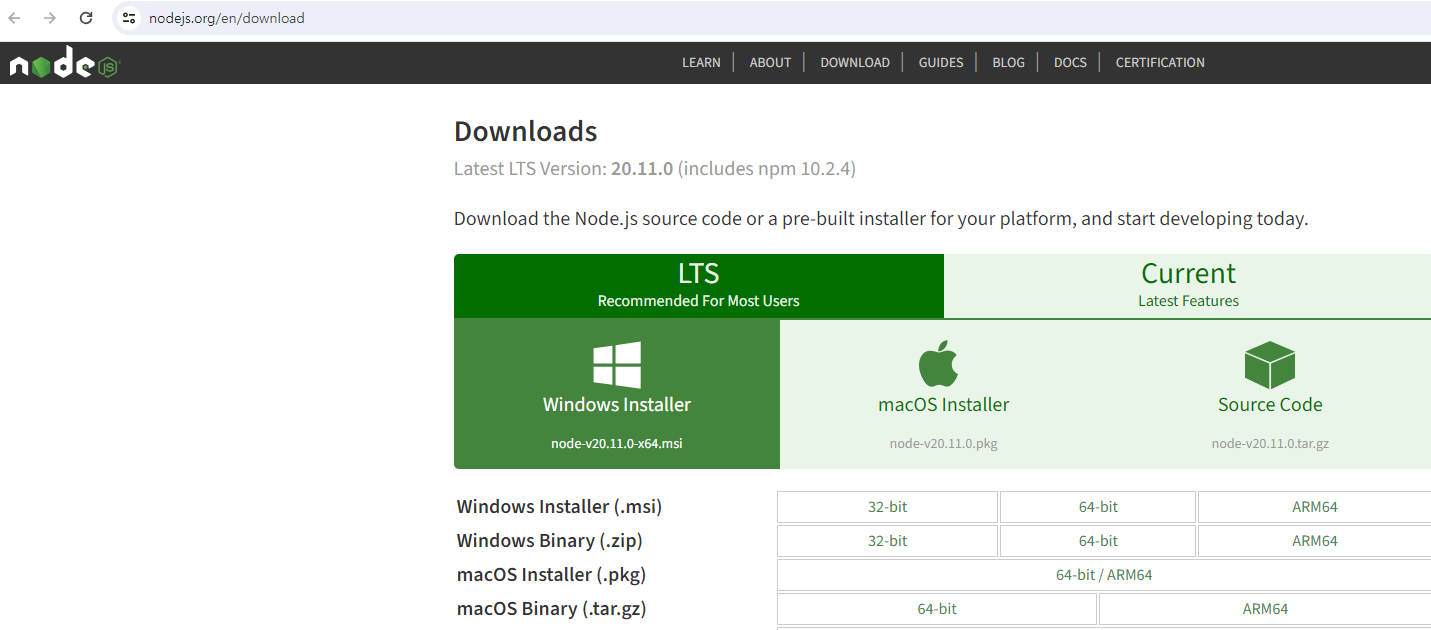Screen dimensions: 1431x630
Task: Download 32-bit Windows Installer (.msi)
Action: (887, 507)
